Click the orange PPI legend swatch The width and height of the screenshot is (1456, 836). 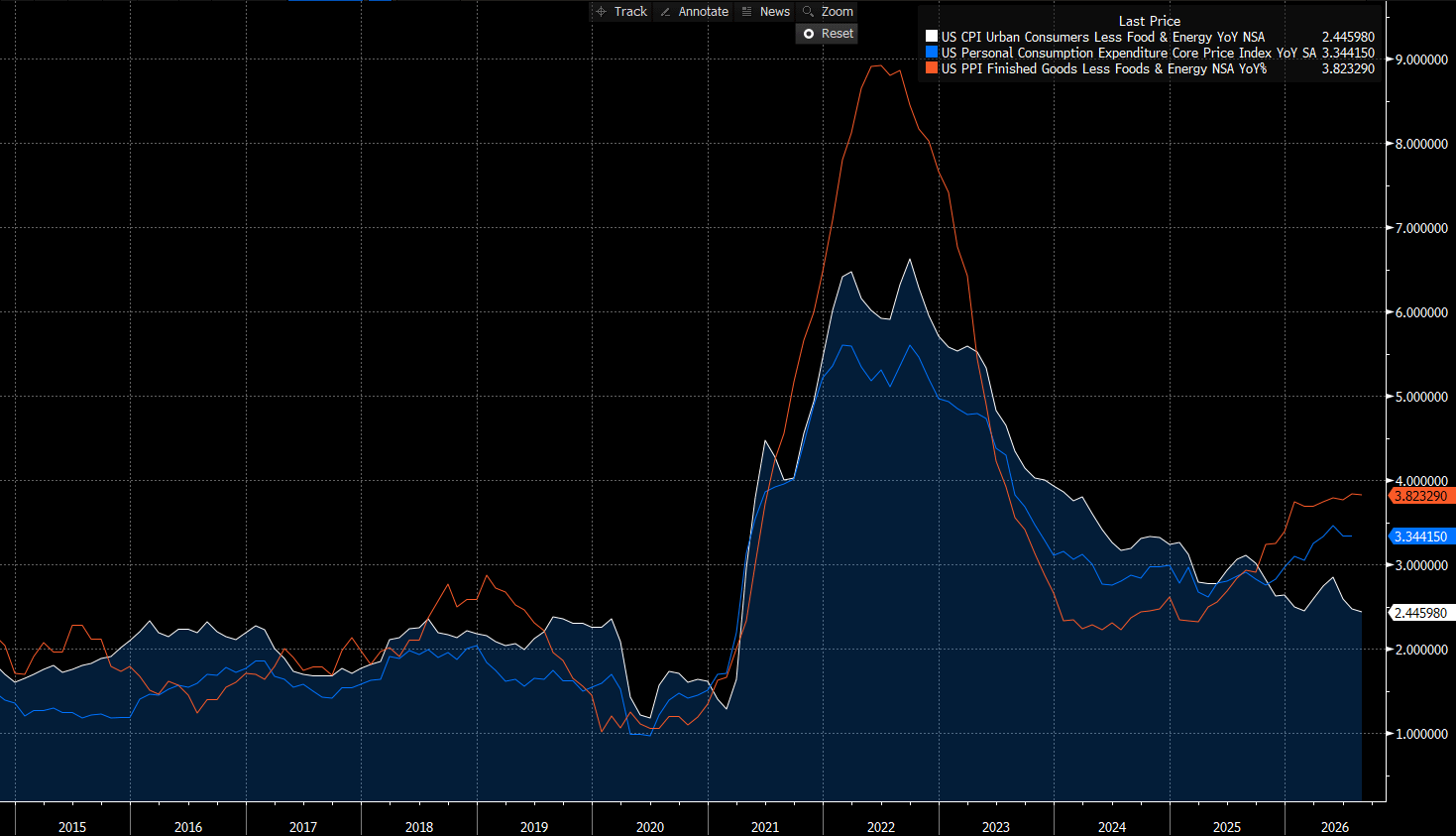click(x=931, y=68)
